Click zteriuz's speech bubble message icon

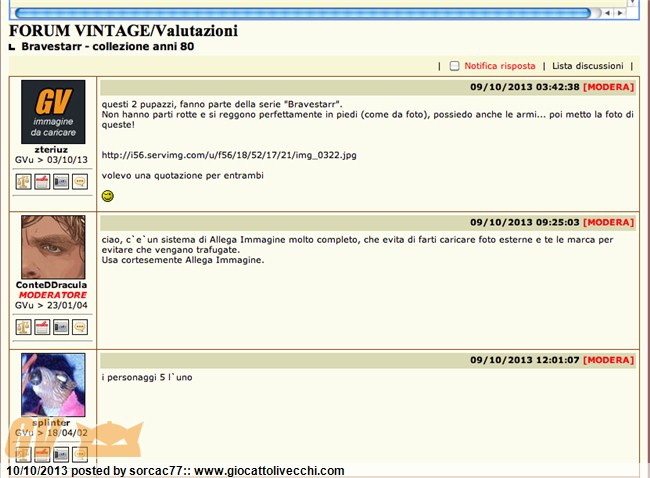click(80, 182)
